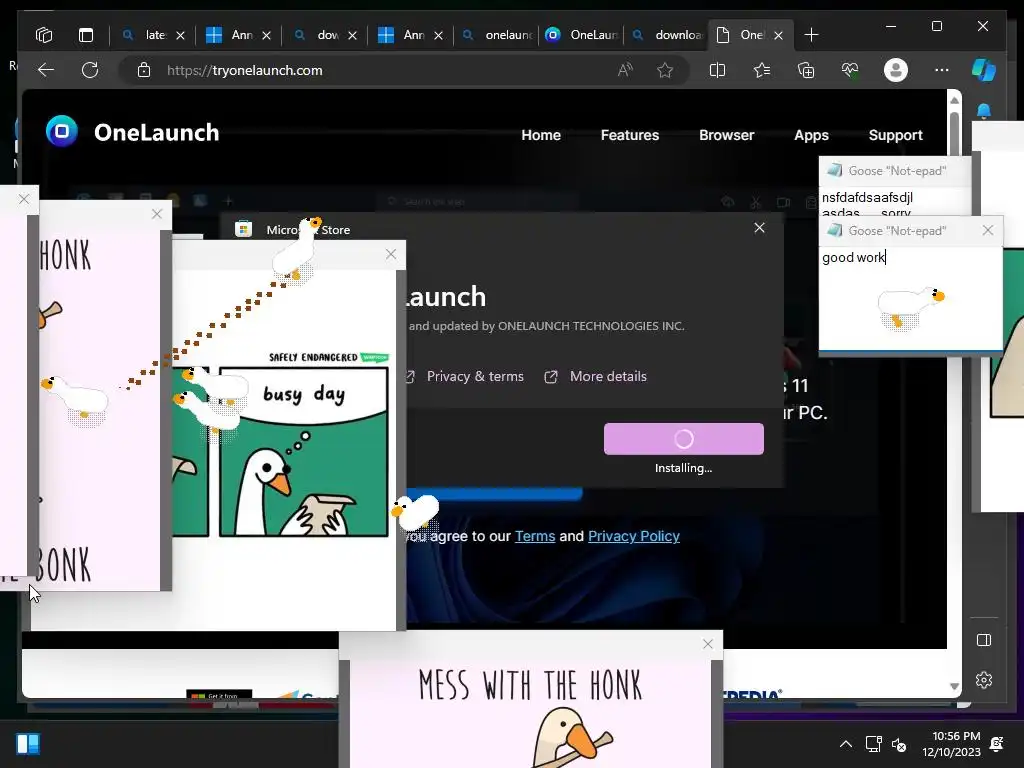Open the clock showing 10:56 PM
The width and height of the screenshot is (1024, 768).
952,744
